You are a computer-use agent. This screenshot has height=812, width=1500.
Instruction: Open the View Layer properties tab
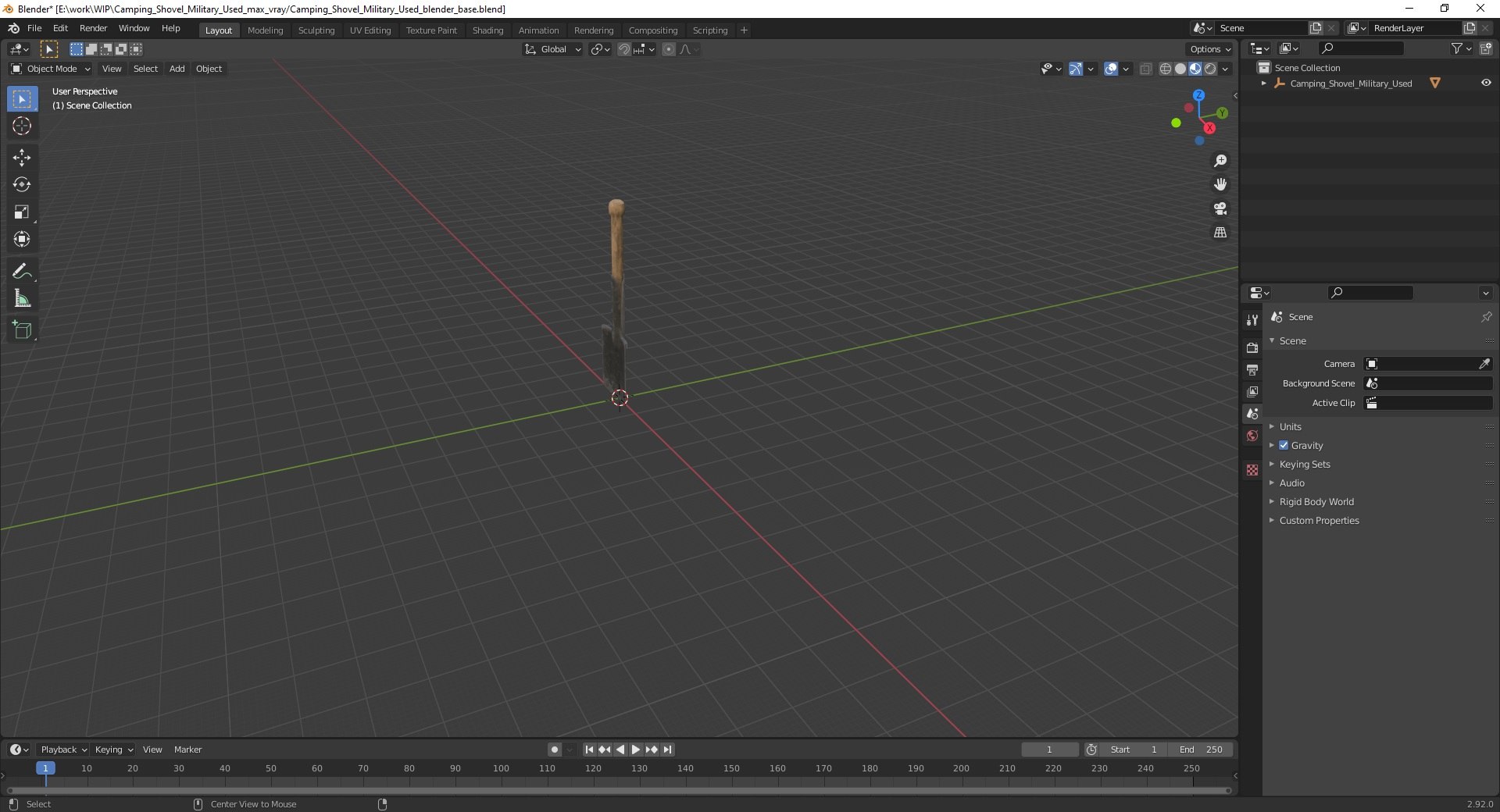1252,391
